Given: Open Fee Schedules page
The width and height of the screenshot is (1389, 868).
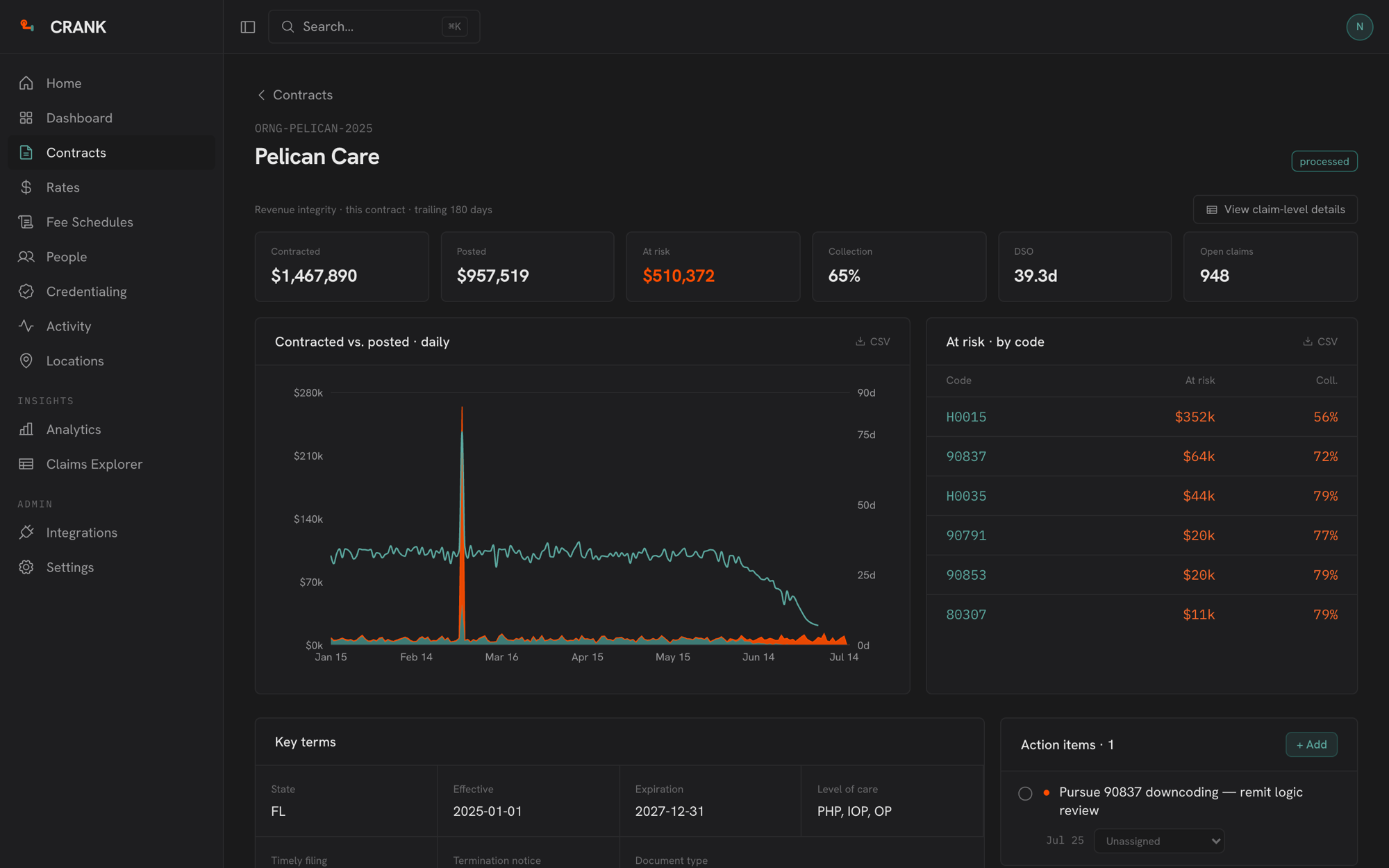Looking at the screenshot, I should (111, 222).
